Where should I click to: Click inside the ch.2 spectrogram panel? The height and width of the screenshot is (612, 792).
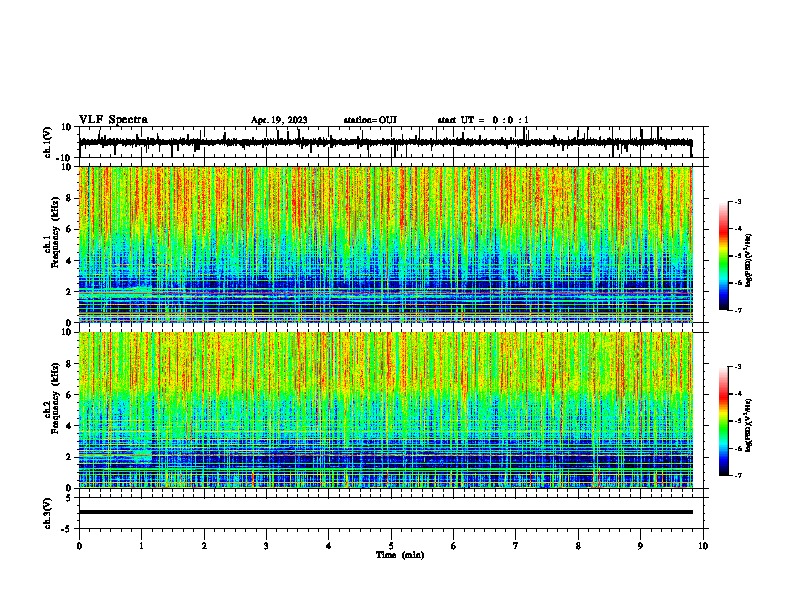pos(385,410)
